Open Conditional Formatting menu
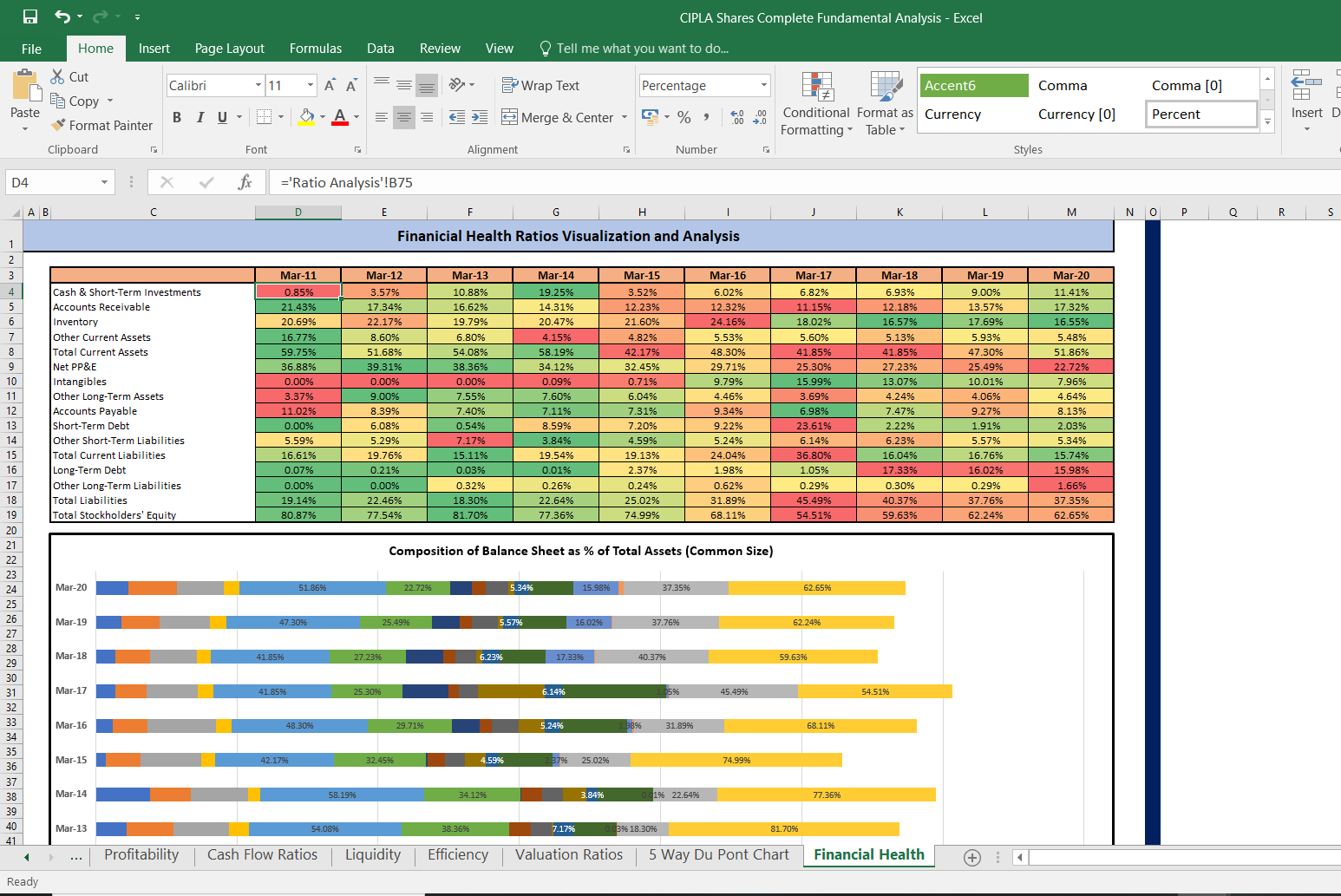Image resolution: width=1341 pixels, height=896 pixels. 816,103
